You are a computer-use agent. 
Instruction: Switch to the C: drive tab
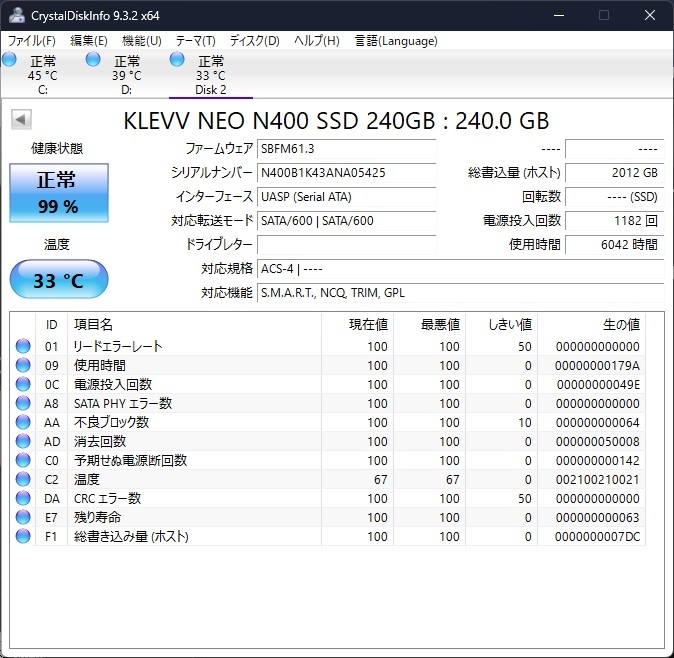(43, 75)
